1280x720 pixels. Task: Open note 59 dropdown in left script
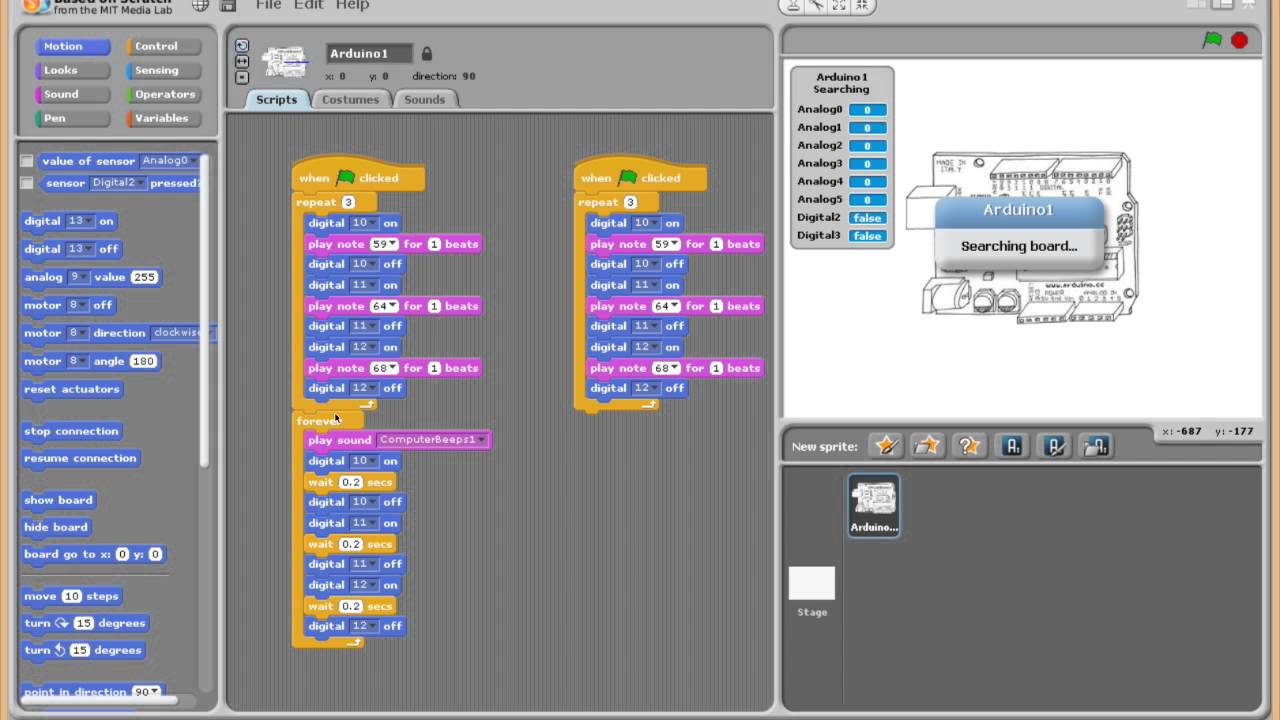(x=384, y=244)
